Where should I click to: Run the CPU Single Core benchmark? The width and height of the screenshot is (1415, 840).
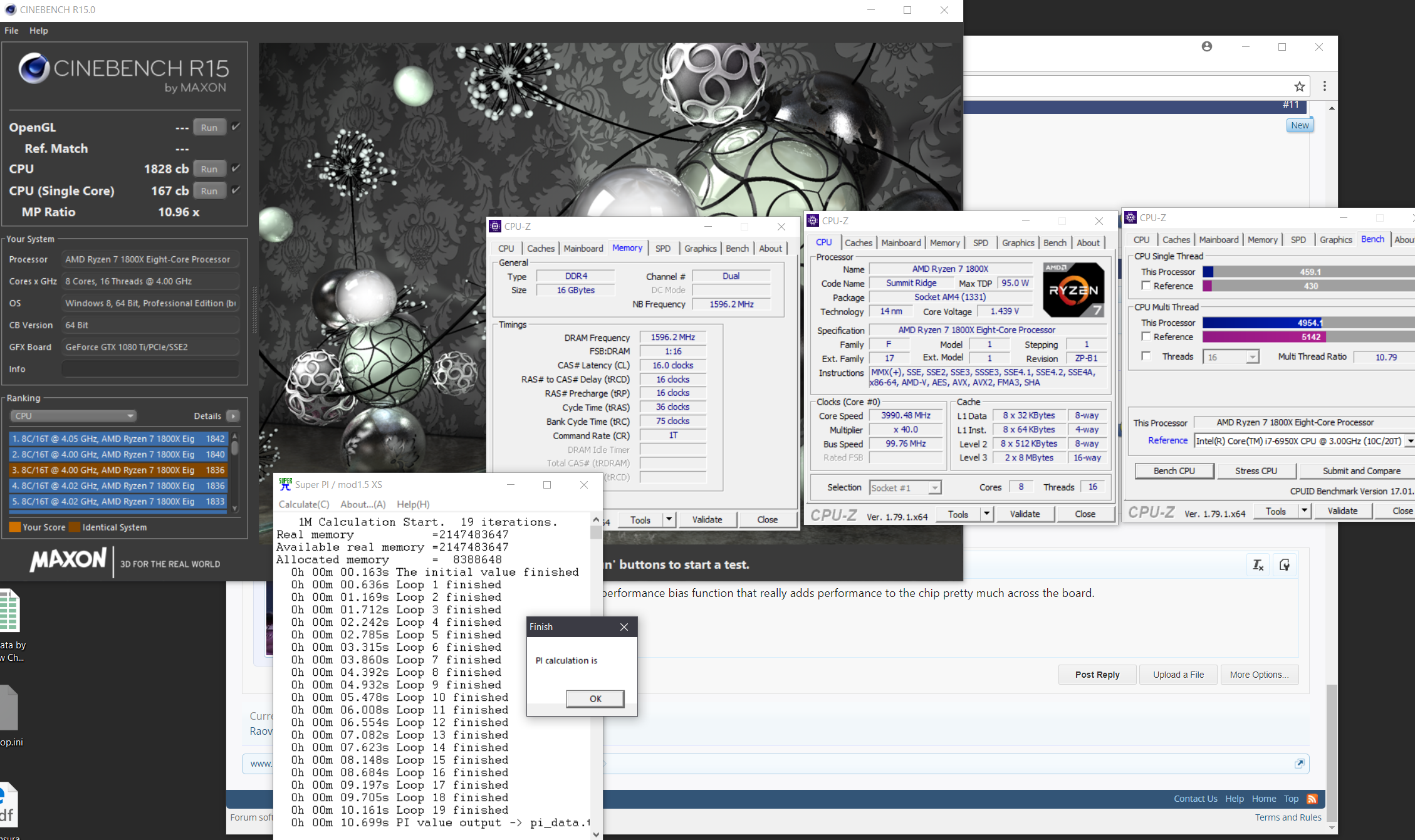coord(209,191)
